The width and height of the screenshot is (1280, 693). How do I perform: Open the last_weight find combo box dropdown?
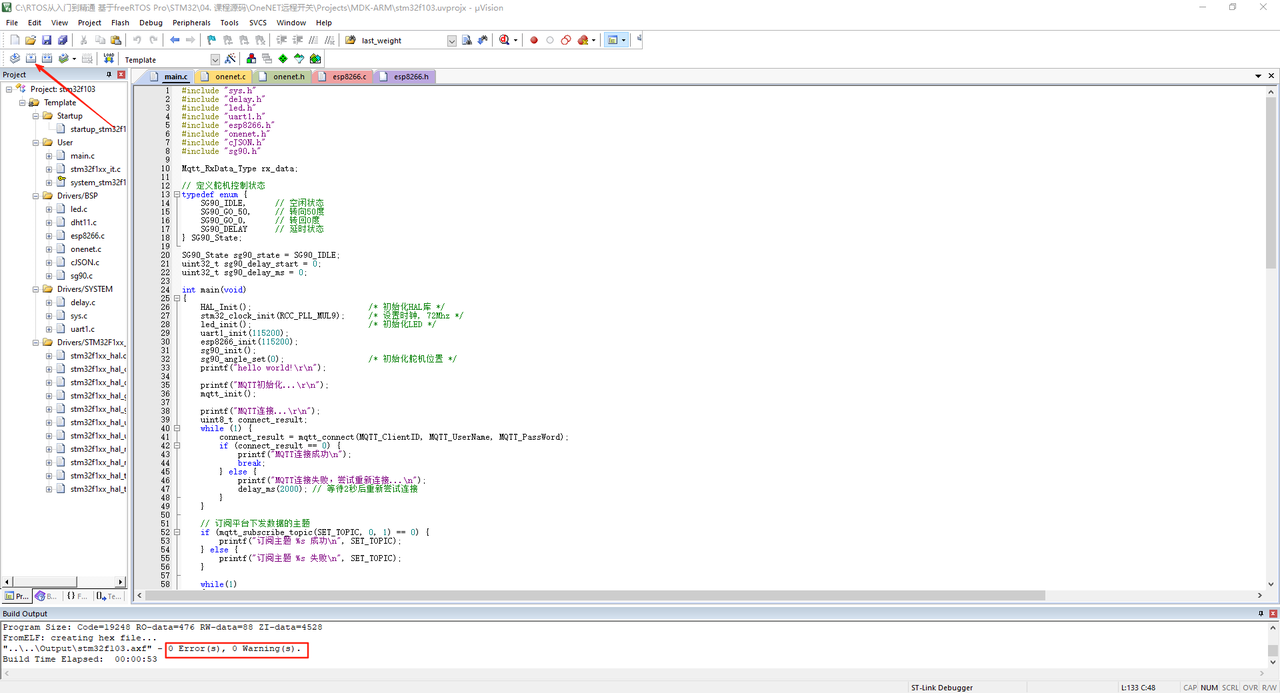click(x=451, y=40)
